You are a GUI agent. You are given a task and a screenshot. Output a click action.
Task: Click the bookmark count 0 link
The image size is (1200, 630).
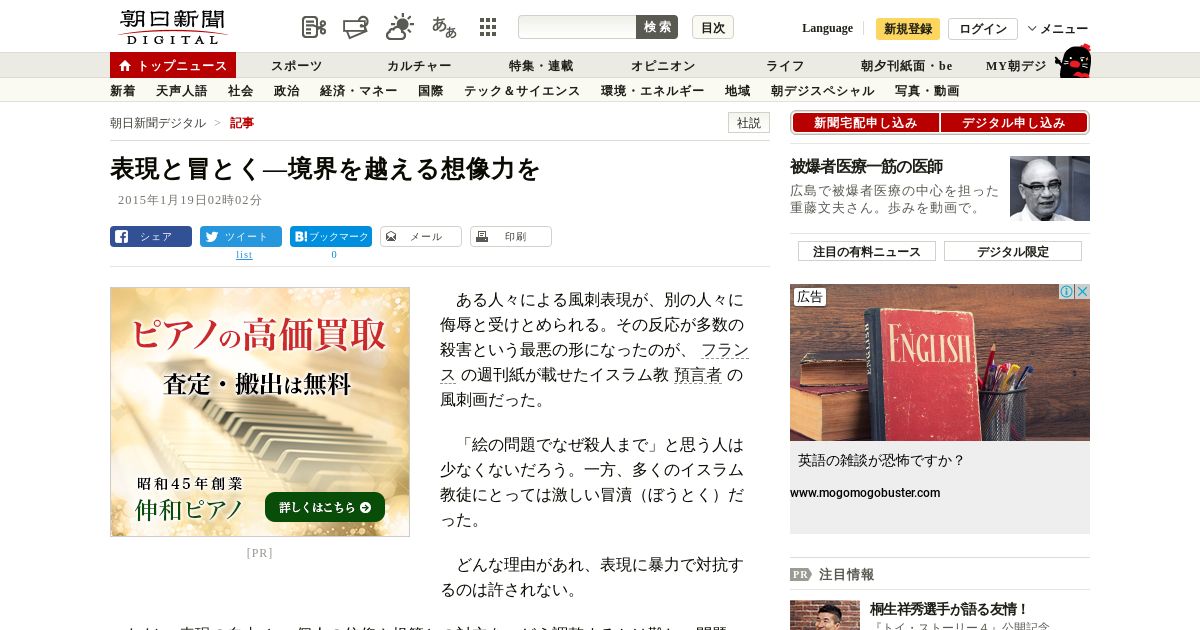(334, 255)
